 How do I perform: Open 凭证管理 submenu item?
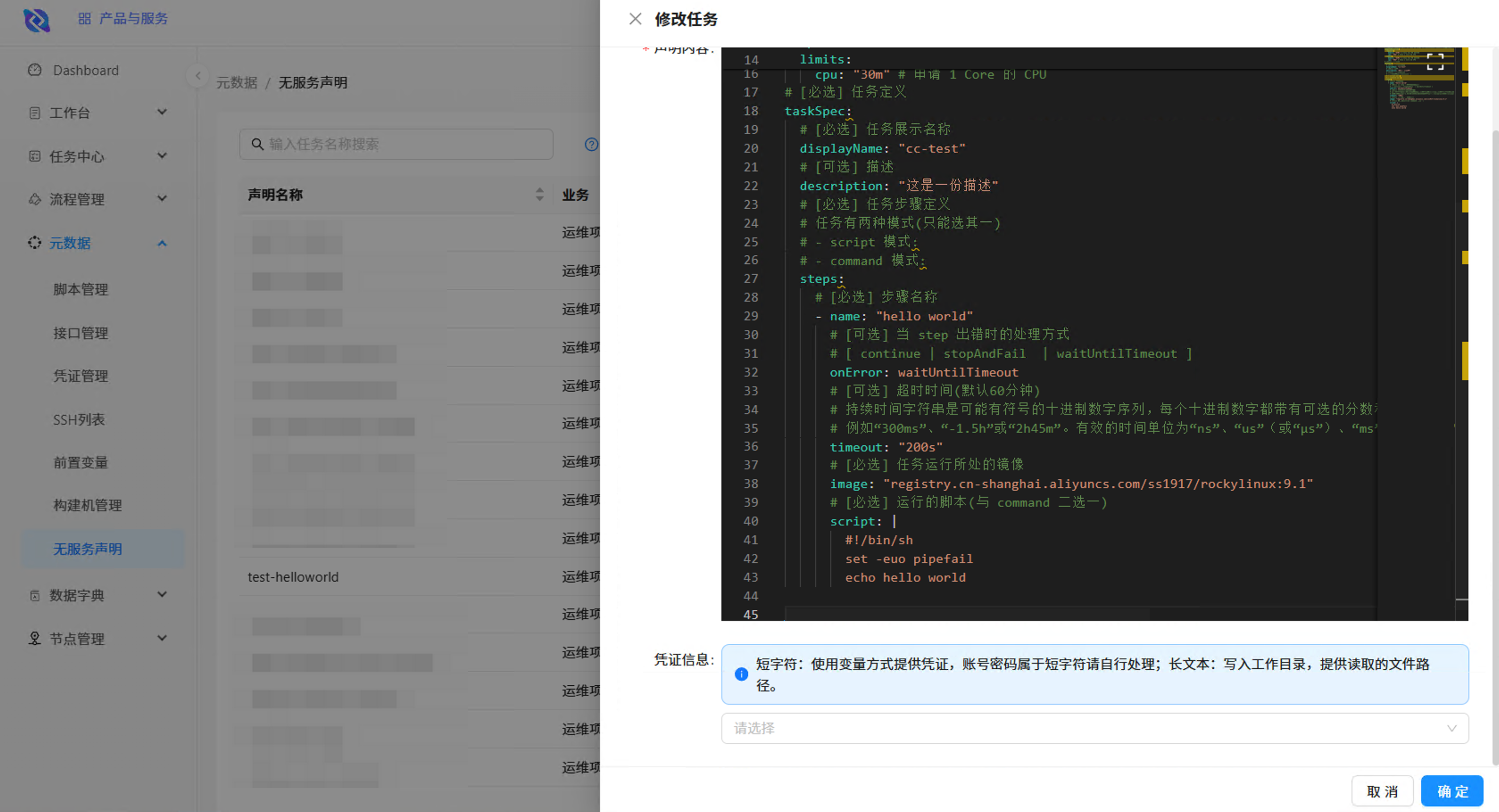(x=81, y=376)
